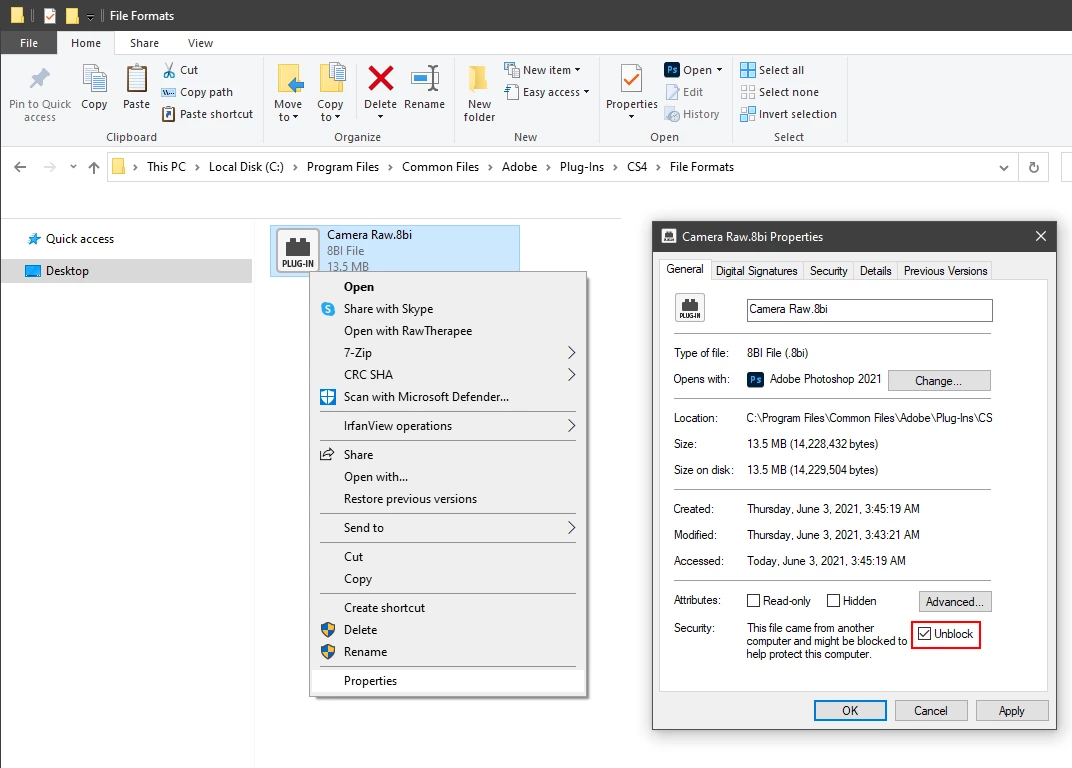Viewport: 1072px width, 768px height.
Task: Click History in the Open group
Action: click(692, 114)
